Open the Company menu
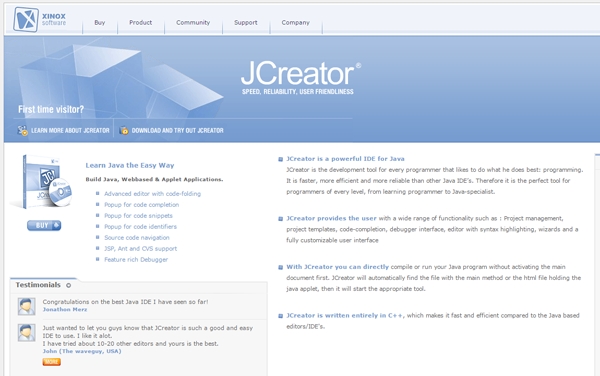Viewport: 600px width, 376px height. 295,23
